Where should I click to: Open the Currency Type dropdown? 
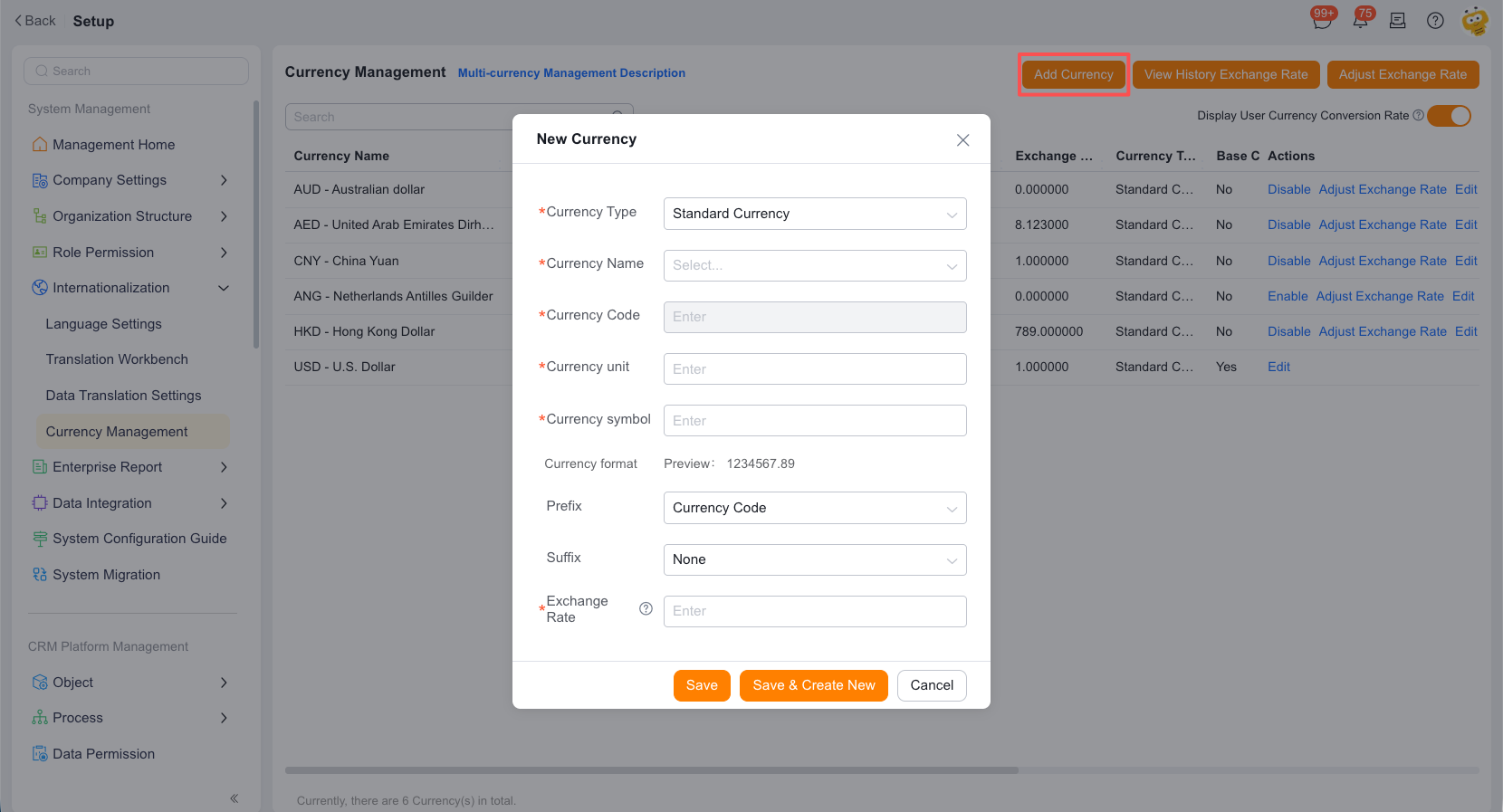(815, 214)
